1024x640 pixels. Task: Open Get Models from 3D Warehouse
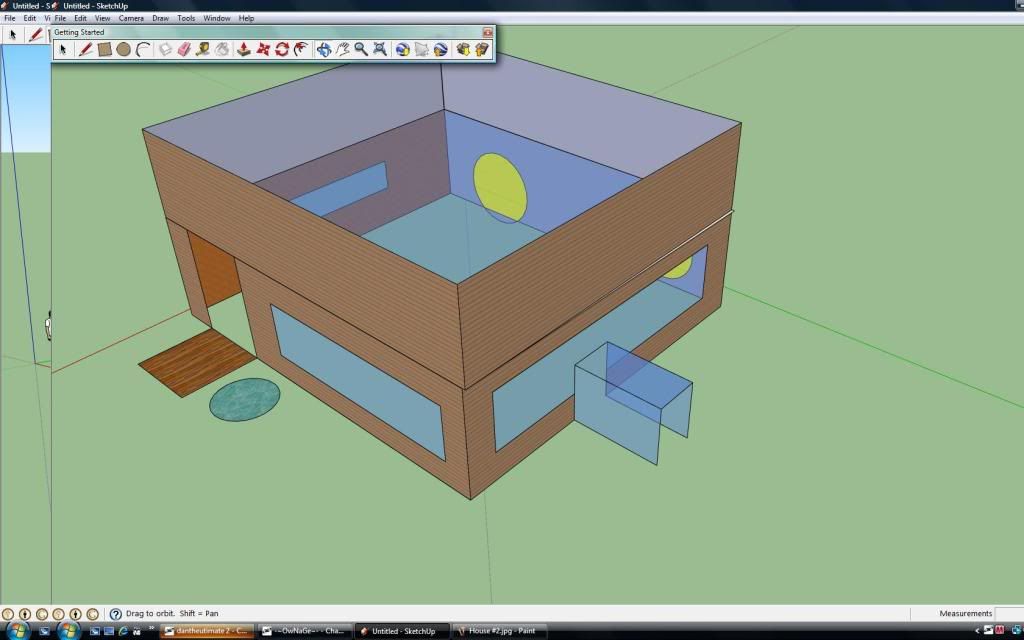tap(463, 49)
